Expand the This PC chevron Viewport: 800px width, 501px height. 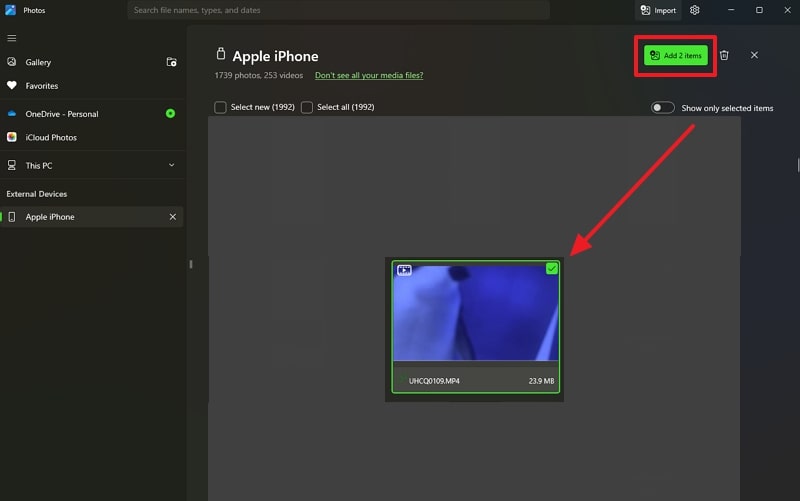[x=171, y=165]
